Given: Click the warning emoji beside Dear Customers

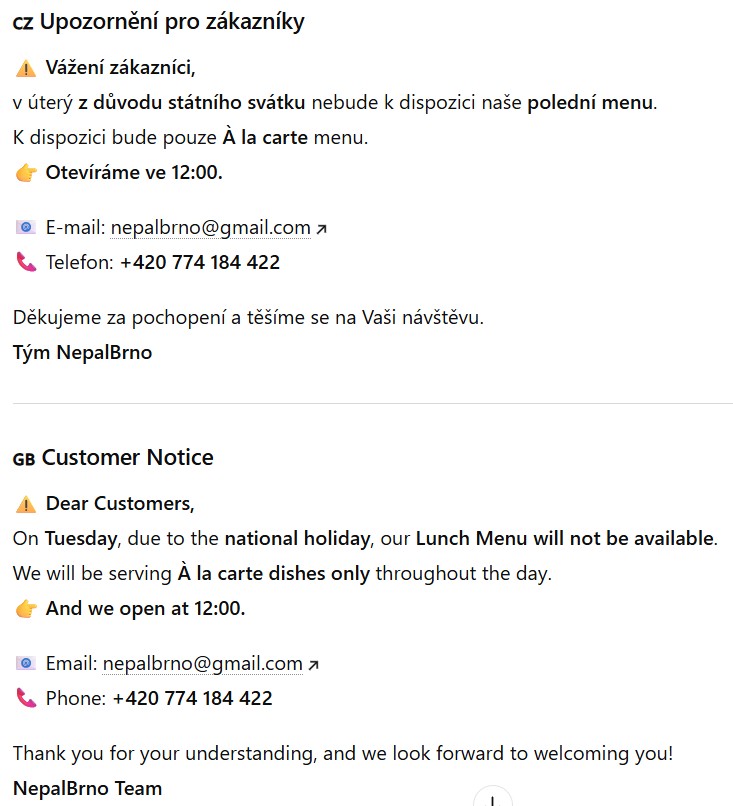Looking at the screenshot, I should point(26,504).
